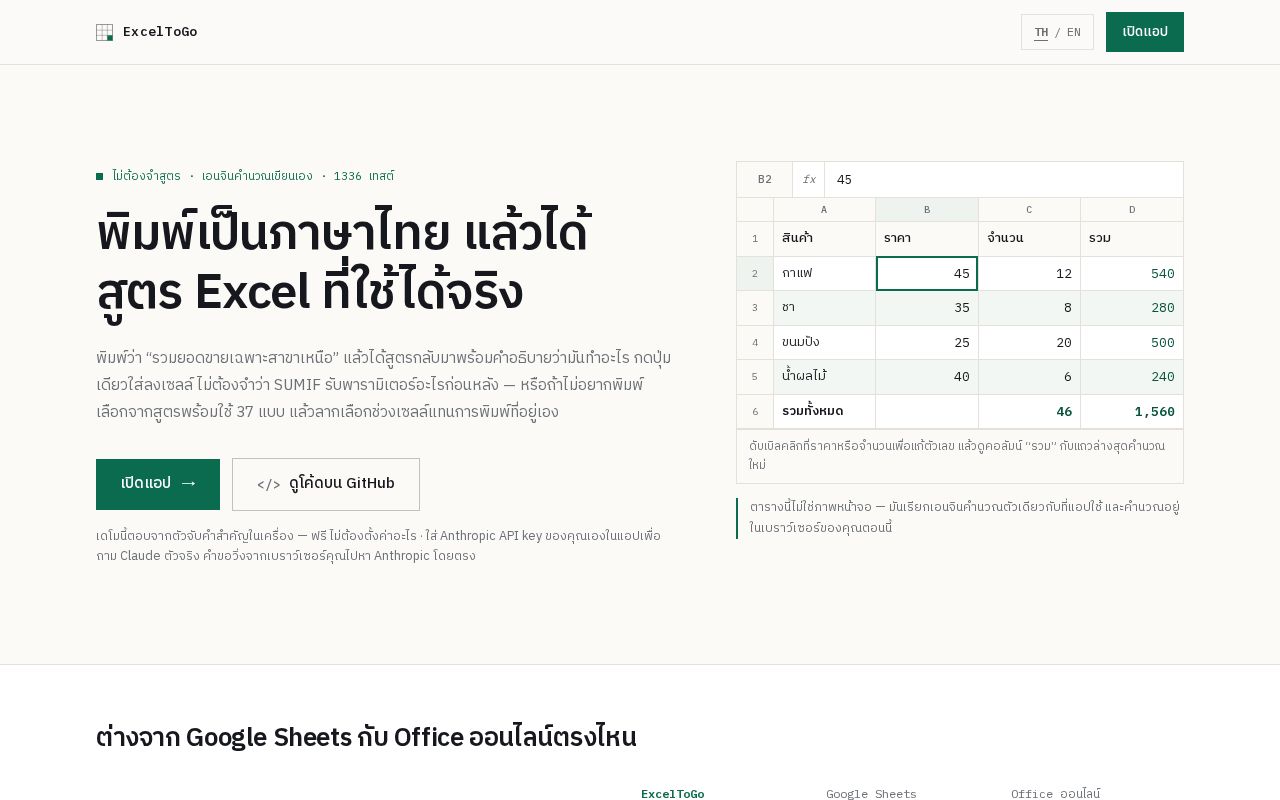Select row 2 header
The height and width of the screenshot is (800, 1280).
(x=755, y=274)
